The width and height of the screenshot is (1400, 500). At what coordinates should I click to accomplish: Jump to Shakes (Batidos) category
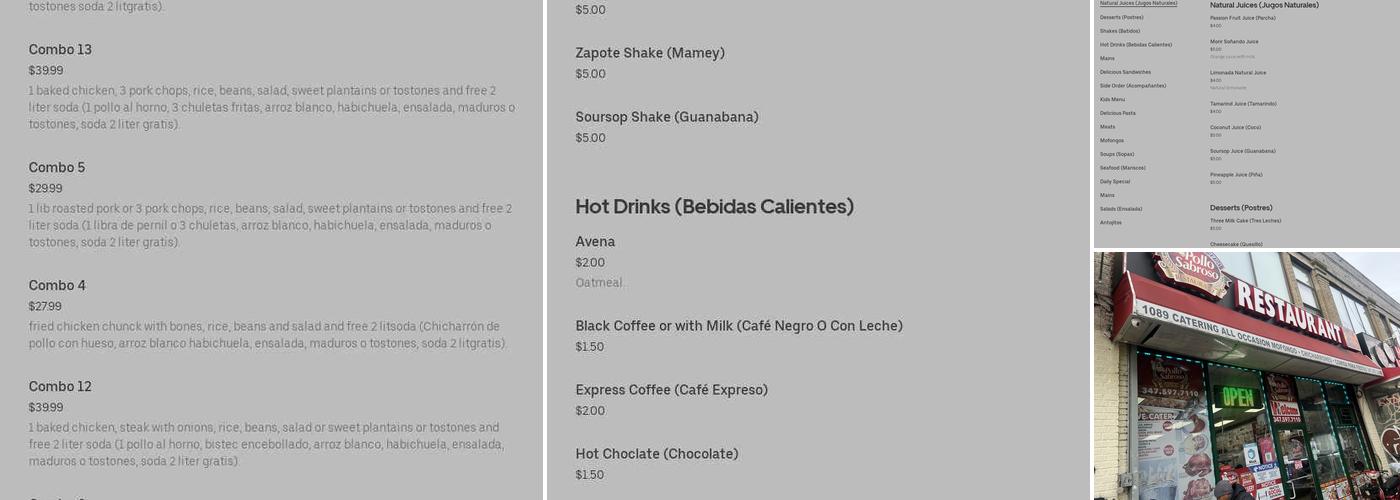click(x=1120, y=31)
